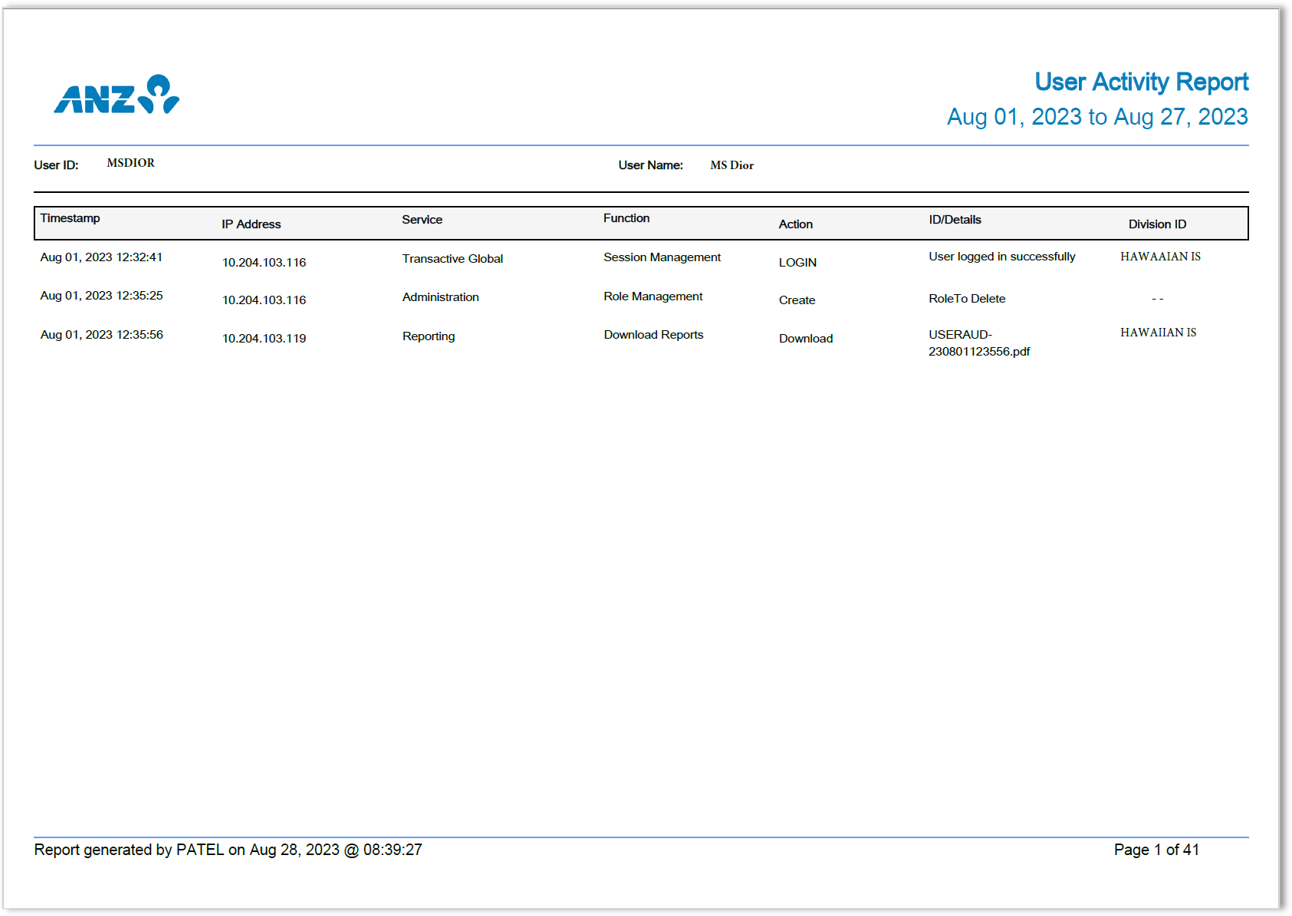Viewport: 1292px width, 916px height.
Task: Click the Transactive Global service entry
Action: click(x=452, y=258)
